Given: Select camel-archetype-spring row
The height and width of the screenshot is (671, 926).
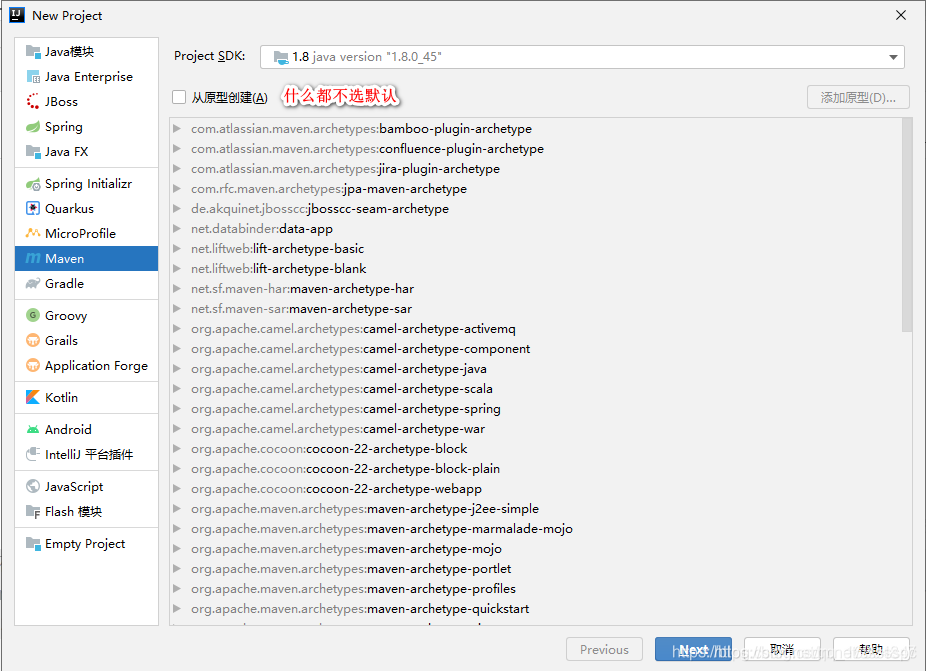Looking at the screenshot, I should pos(536,409).
